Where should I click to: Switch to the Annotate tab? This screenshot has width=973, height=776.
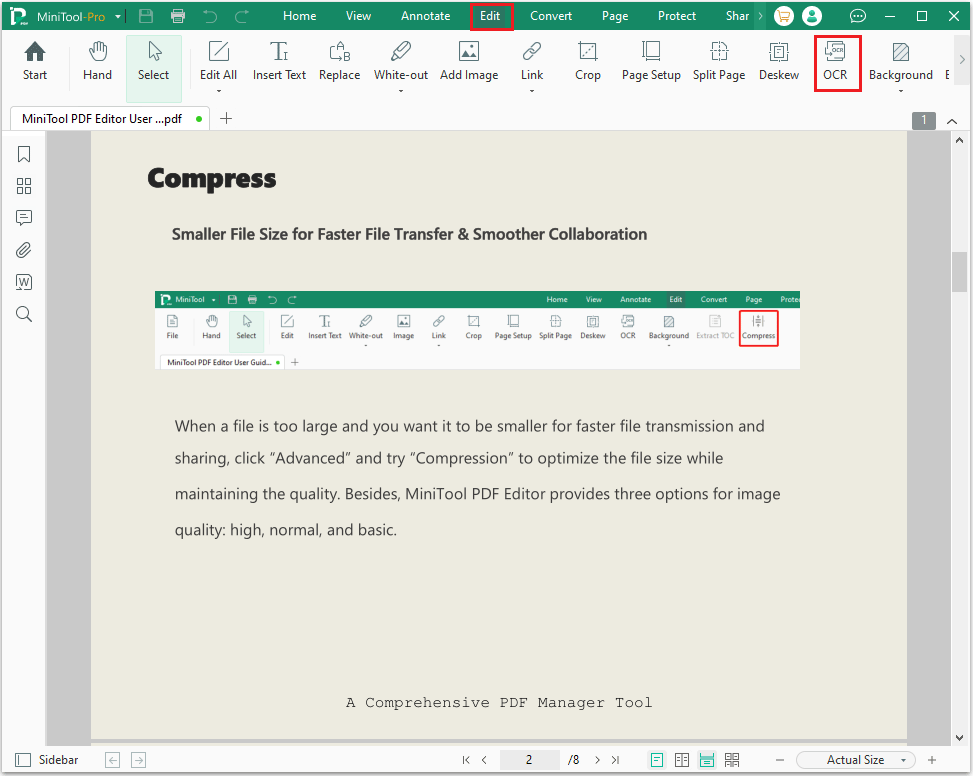426,16
